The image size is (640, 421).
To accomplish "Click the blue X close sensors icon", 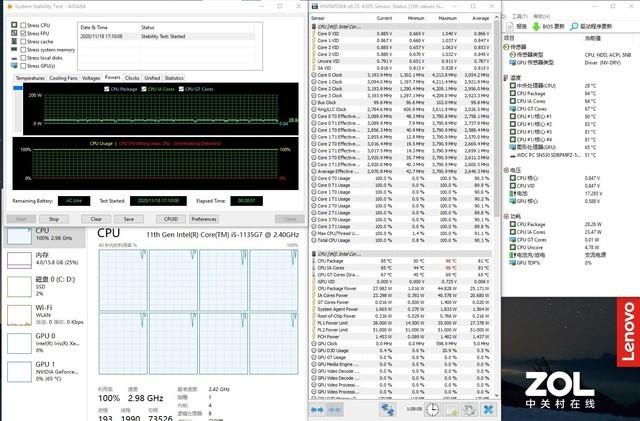I will click(487, 409).
